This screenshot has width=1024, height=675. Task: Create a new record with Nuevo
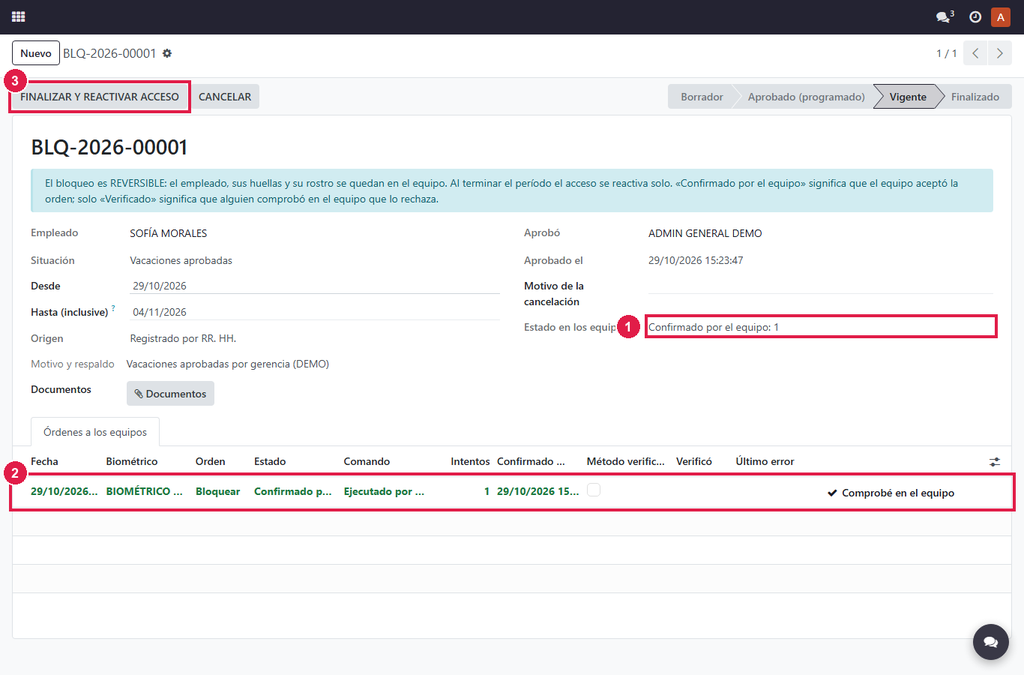click(x=36, y=54)
